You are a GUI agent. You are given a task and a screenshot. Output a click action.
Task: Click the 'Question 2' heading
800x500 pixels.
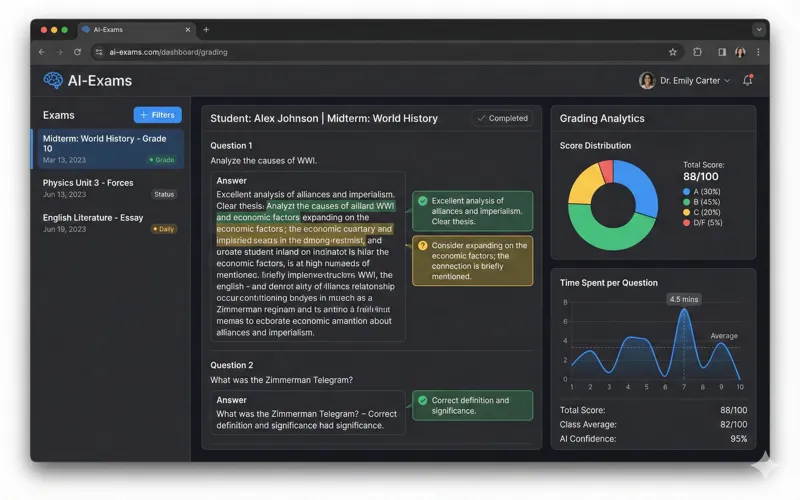tap(232, 365)
